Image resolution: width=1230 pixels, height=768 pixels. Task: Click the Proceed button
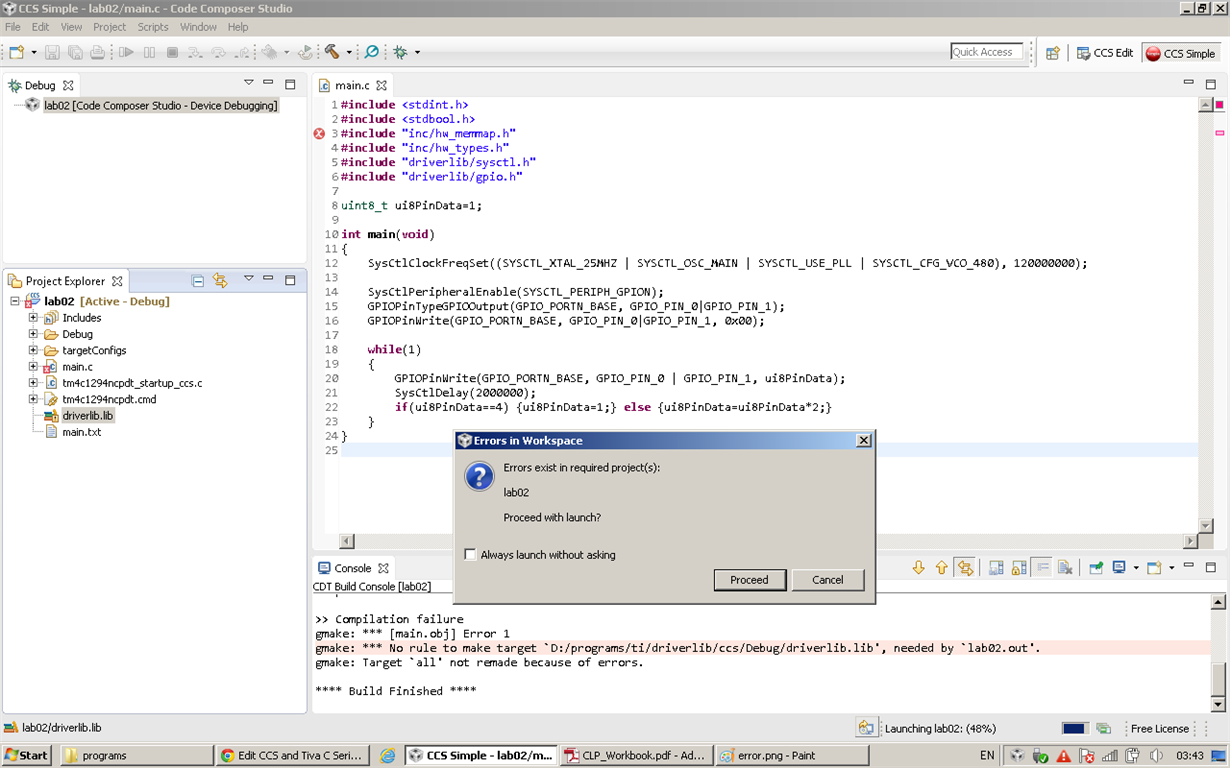click(x=749, y=580)
